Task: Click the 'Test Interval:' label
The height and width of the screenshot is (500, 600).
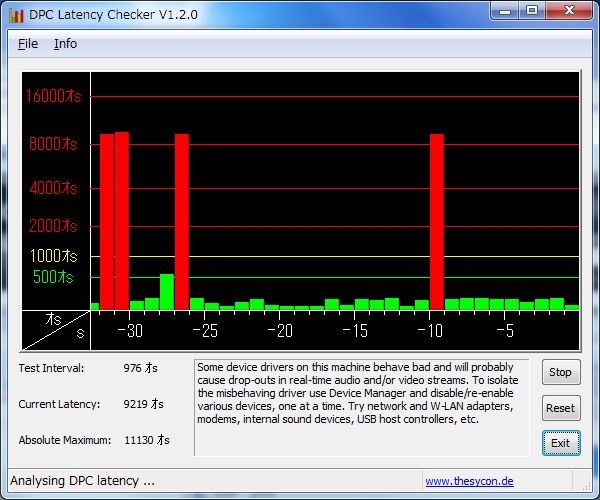Action: click(51, 368)
